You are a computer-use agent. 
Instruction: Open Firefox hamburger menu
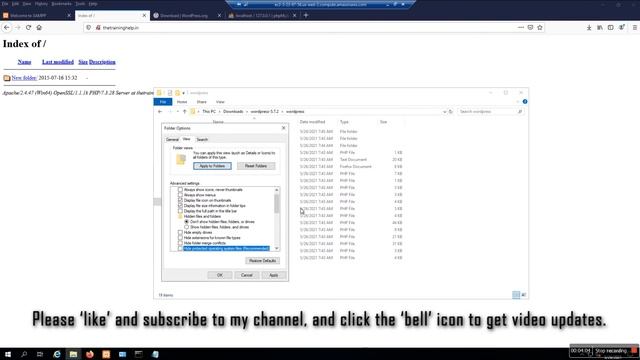[635, 27]
